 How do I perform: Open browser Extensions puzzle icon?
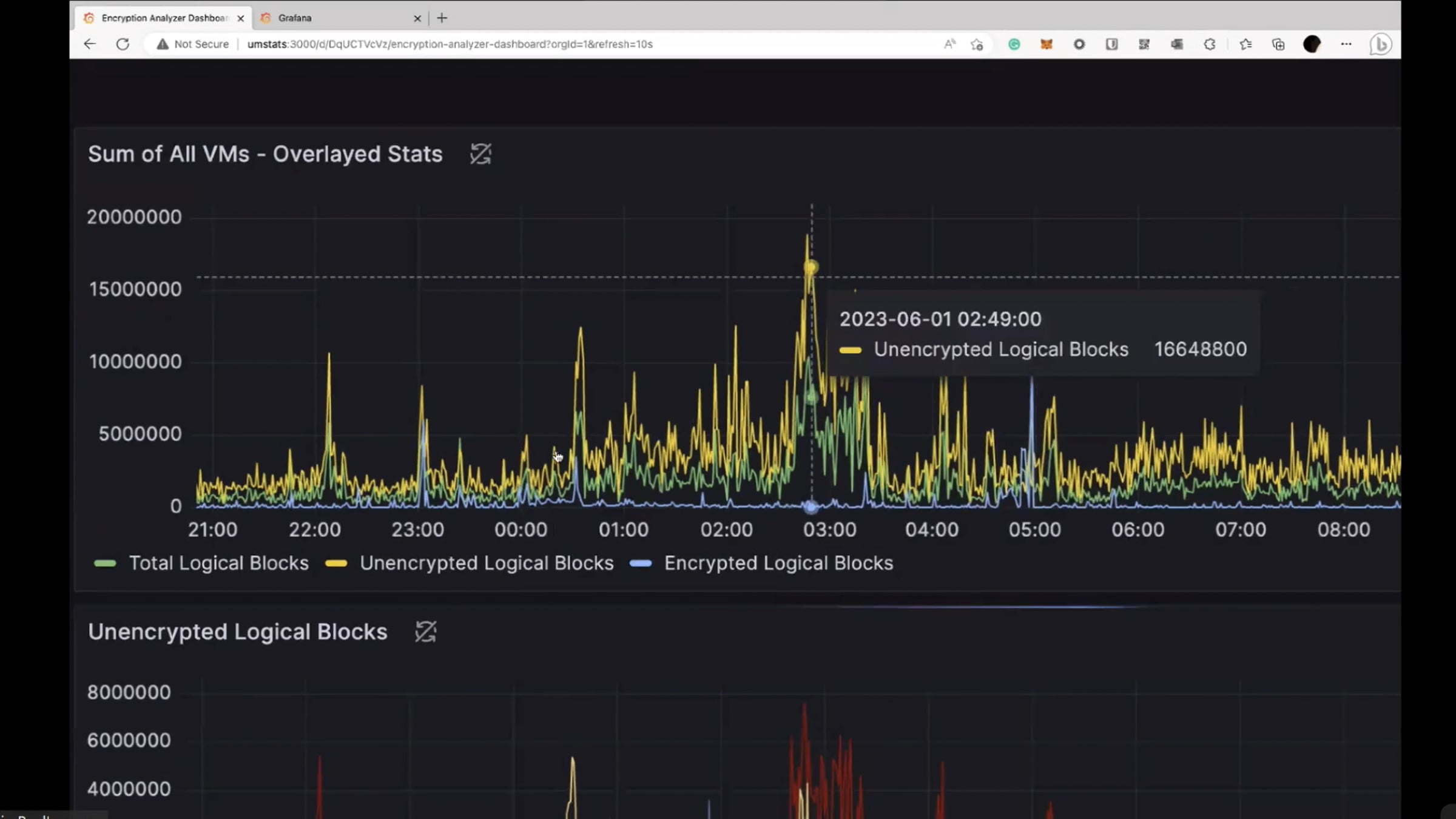[x=1210, y=44]
